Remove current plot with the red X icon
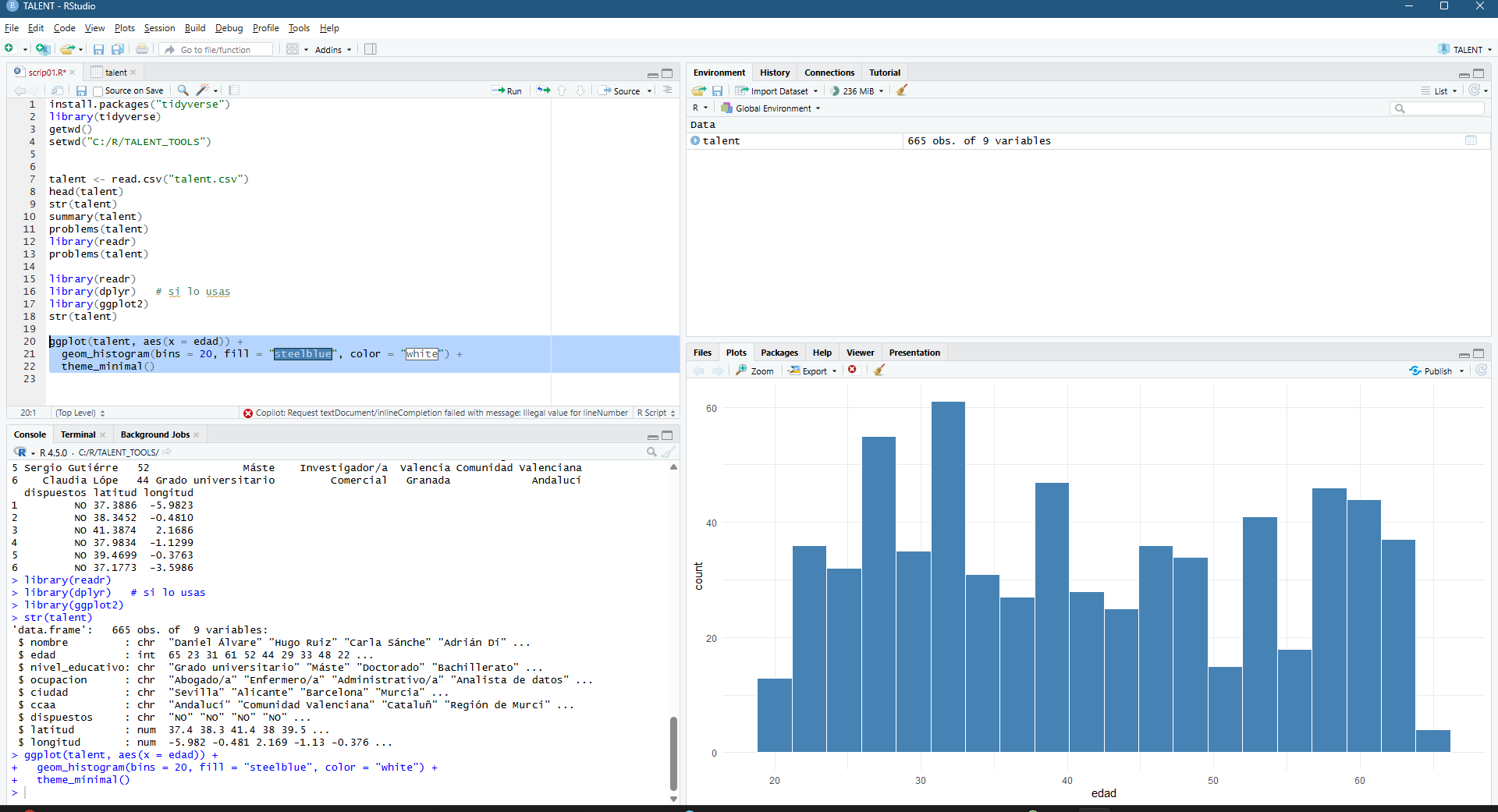 tap(853, 371)
